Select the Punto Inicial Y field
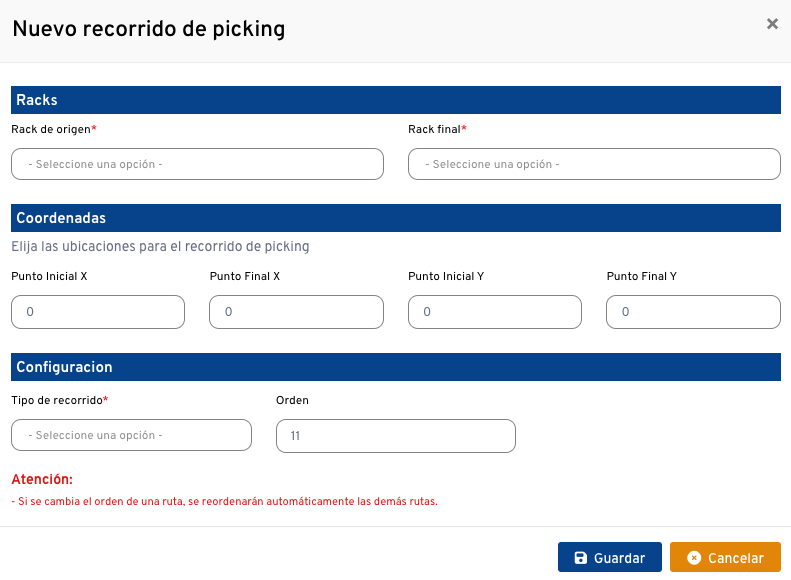 tap(495, 312)
